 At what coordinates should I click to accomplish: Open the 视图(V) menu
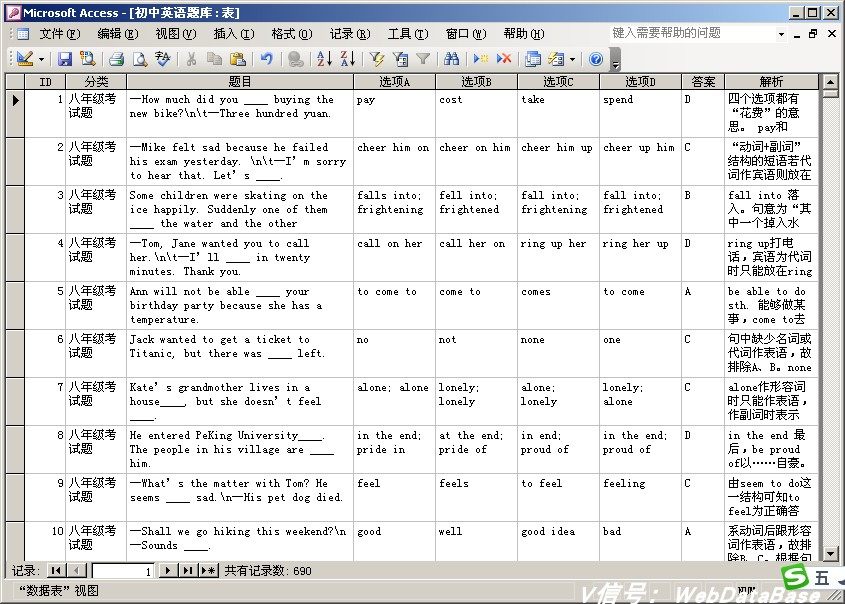176,34
